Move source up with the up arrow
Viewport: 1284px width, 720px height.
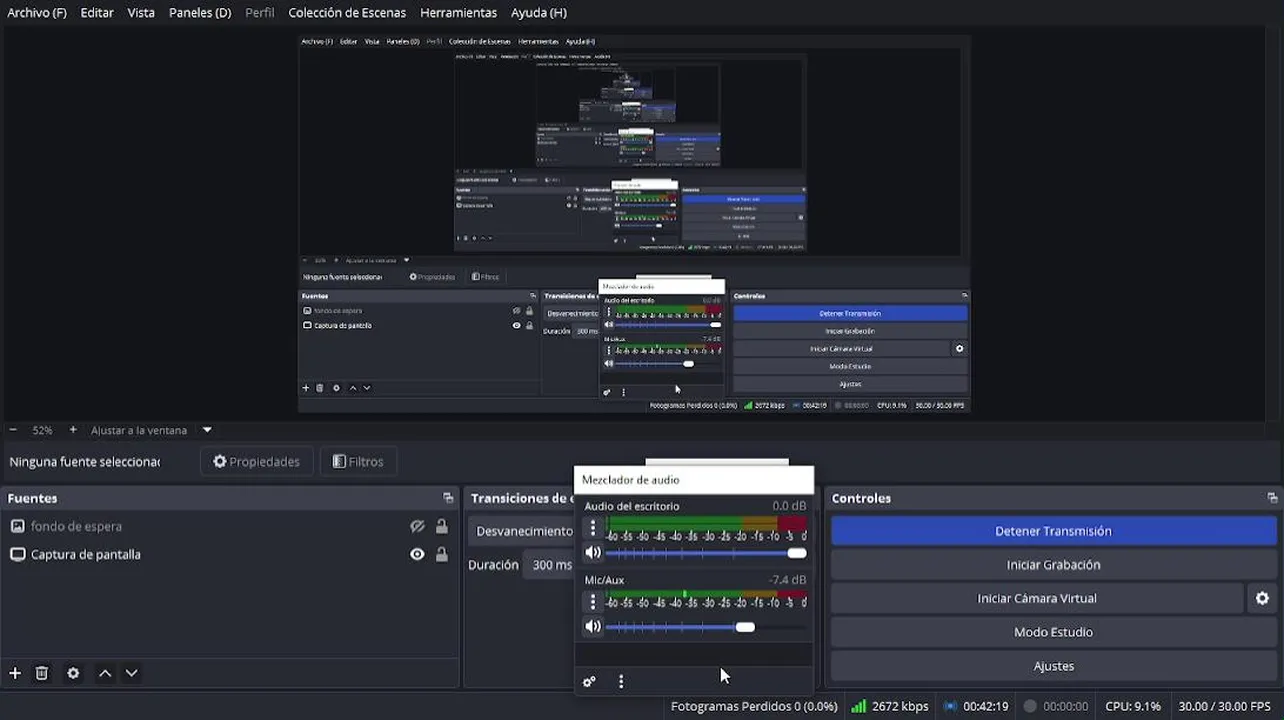105,673
